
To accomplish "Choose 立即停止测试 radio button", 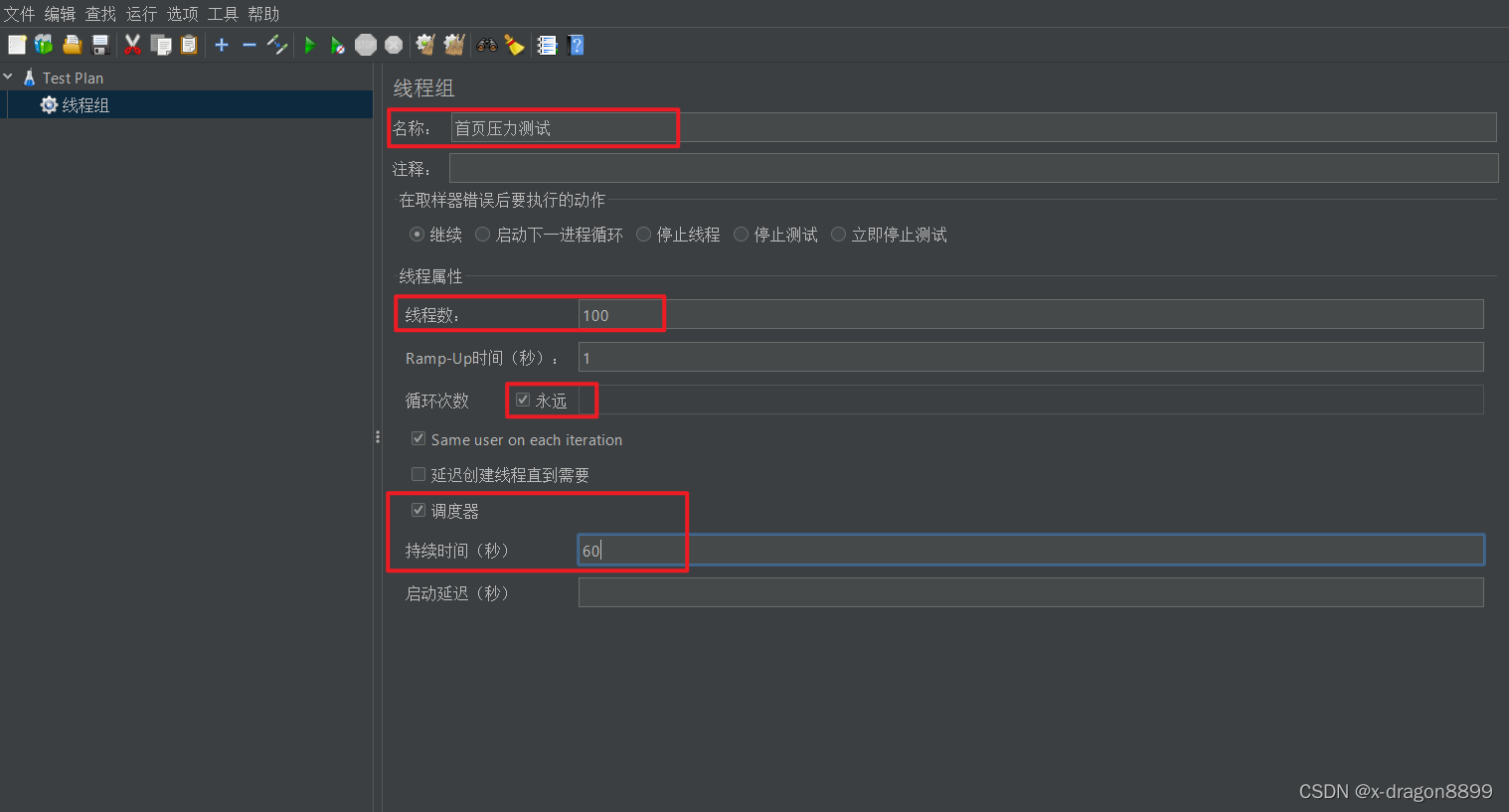I will click(839, 235).
